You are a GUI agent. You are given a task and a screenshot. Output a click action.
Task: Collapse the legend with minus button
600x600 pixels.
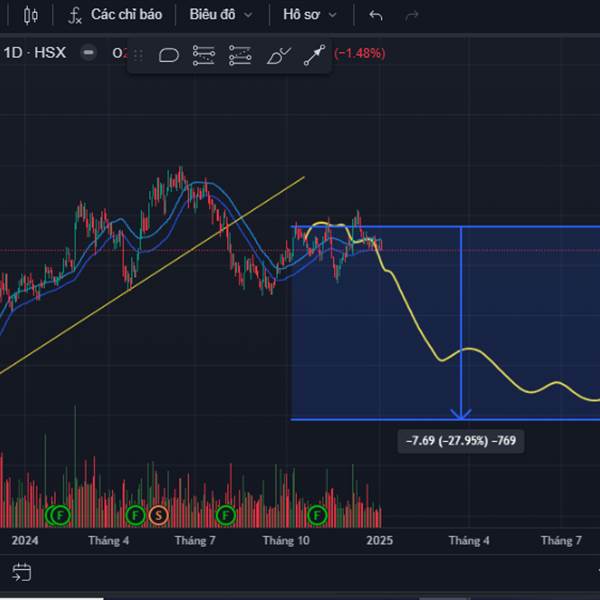click(x=88, y=52)
